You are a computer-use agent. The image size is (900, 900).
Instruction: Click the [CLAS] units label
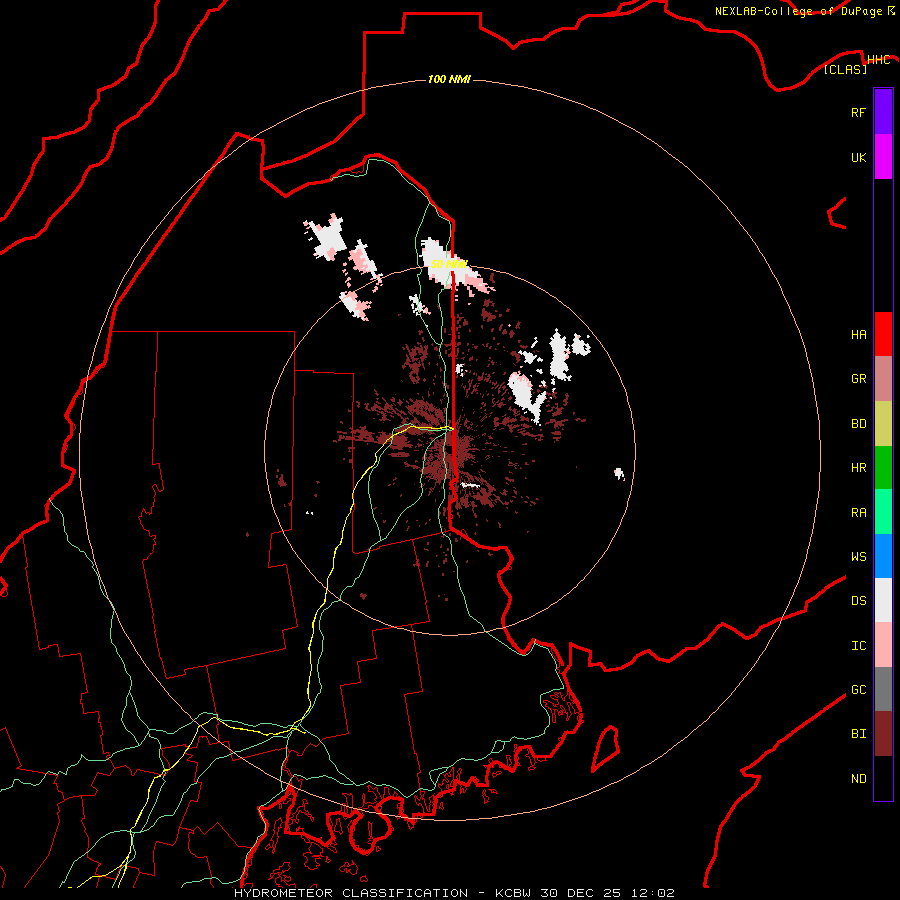[845, 69]
